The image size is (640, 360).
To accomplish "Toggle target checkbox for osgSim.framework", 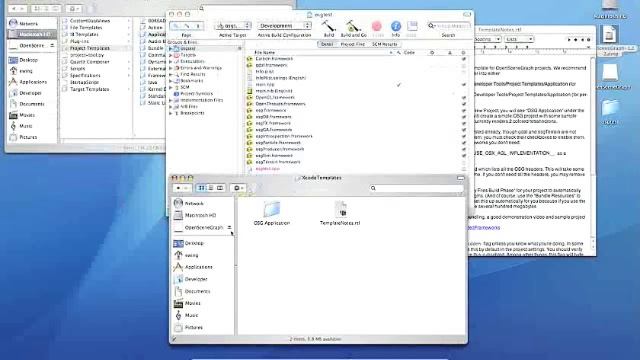I will click(463, 156).
